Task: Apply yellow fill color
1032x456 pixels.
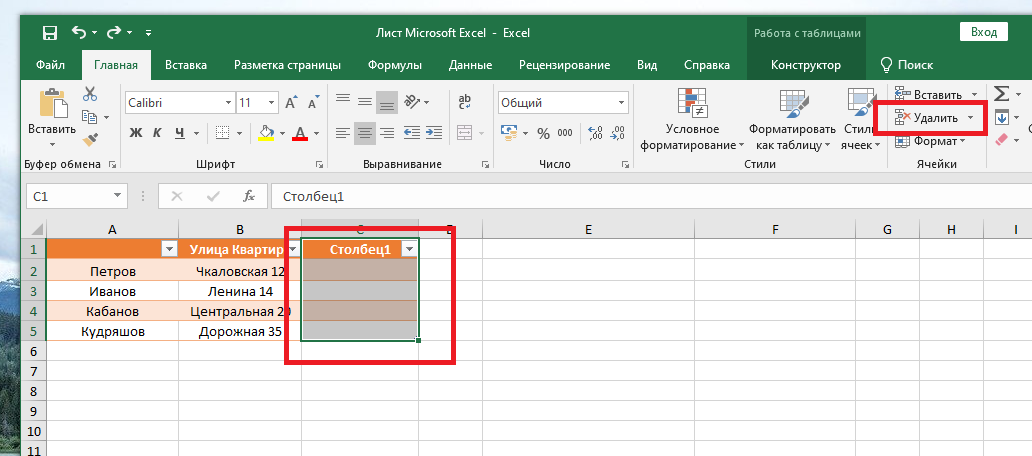Action: click(266, 132)
